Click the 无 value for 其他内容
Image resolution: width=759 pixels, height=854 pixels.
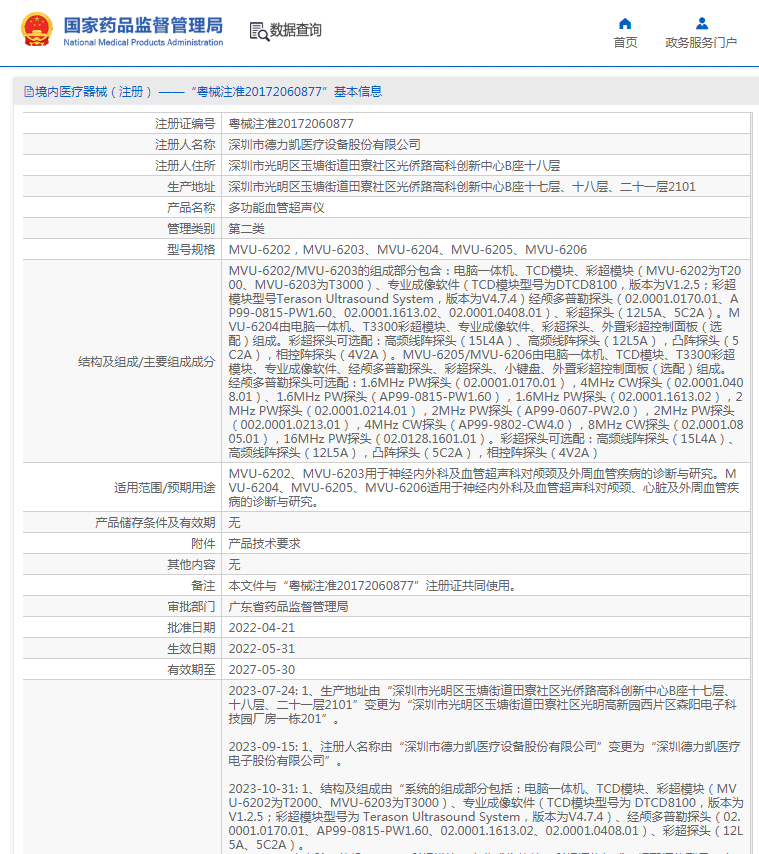[x=234, y=564]
